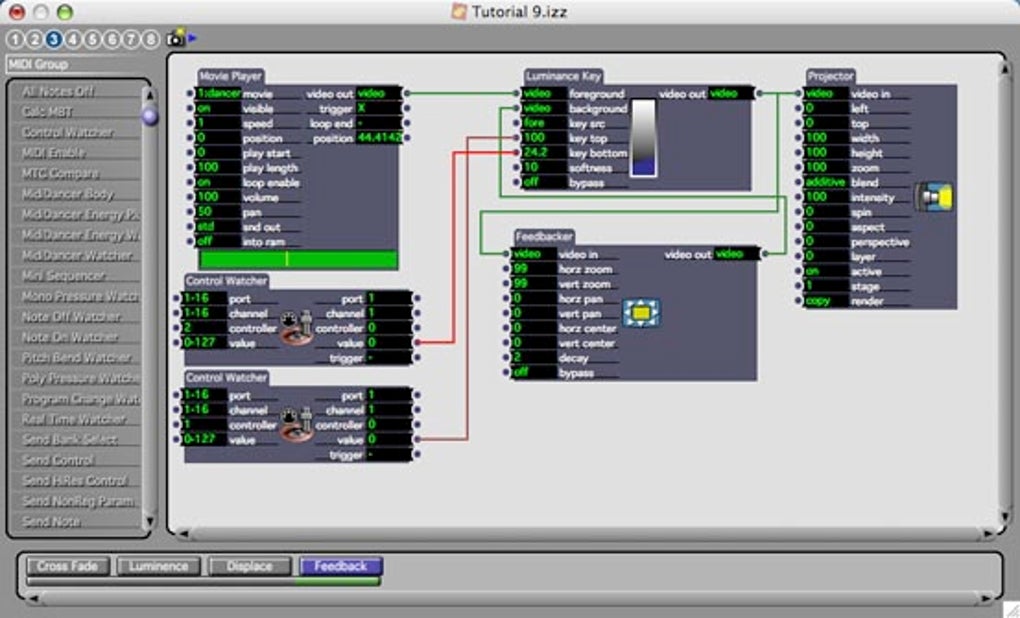Select scene number 4 circle
This screenshot has height=618, width=1020.
pyautogui.click(x=73, y=40)
